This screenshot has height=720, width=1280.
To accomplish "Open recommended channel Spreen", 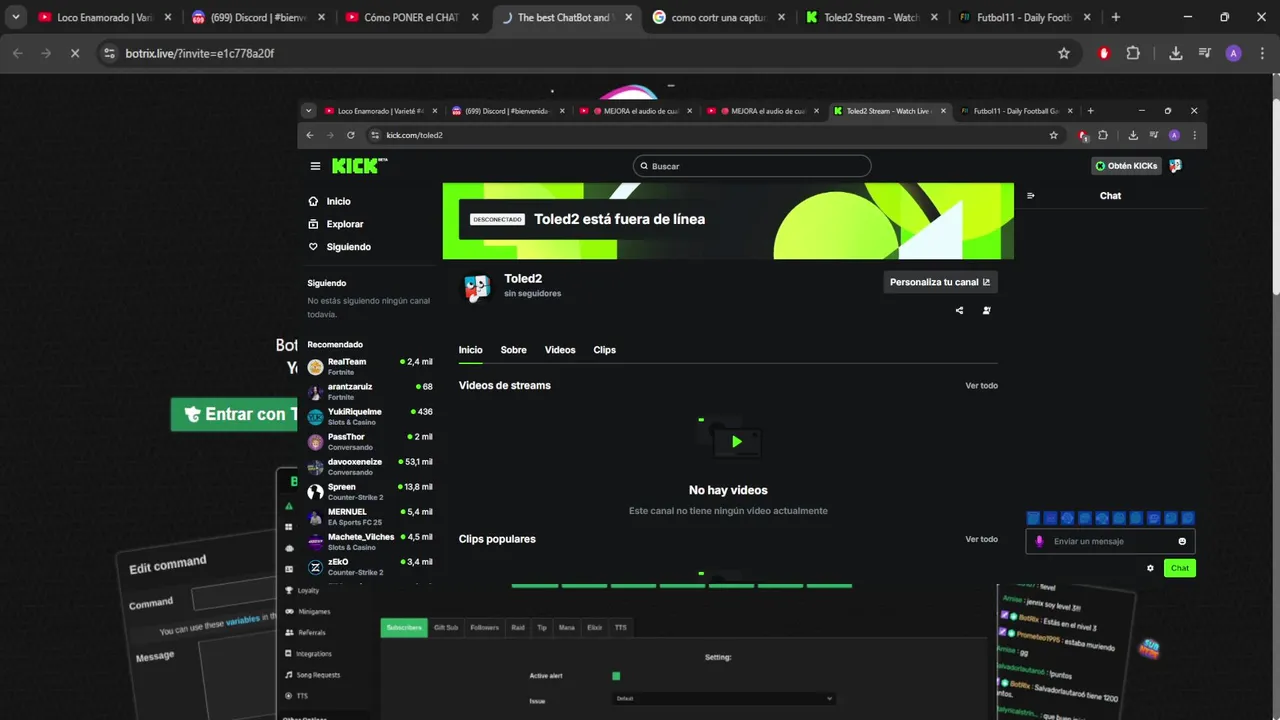I will [x=370, y=491].
